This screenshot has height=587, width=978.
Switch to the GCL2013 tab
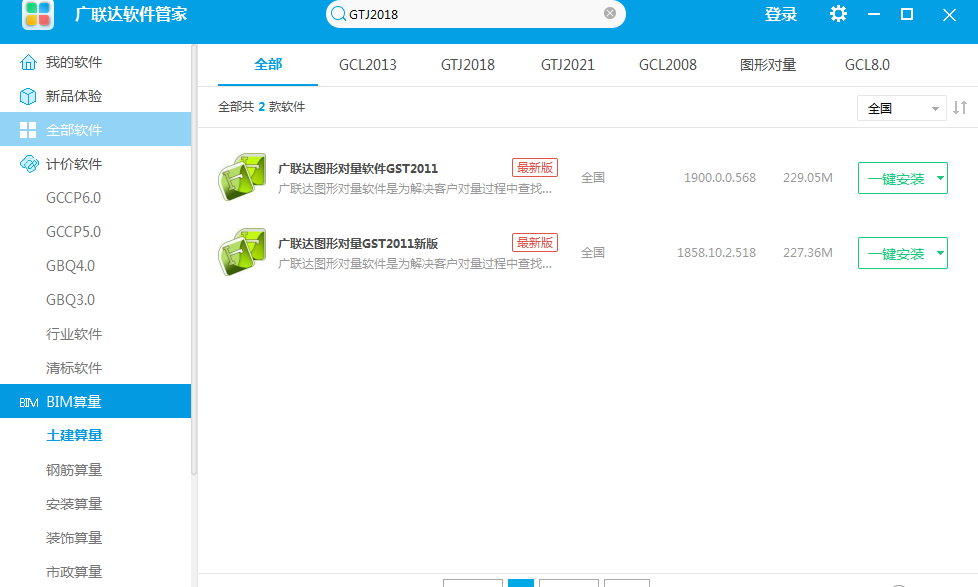pos(367,65)
